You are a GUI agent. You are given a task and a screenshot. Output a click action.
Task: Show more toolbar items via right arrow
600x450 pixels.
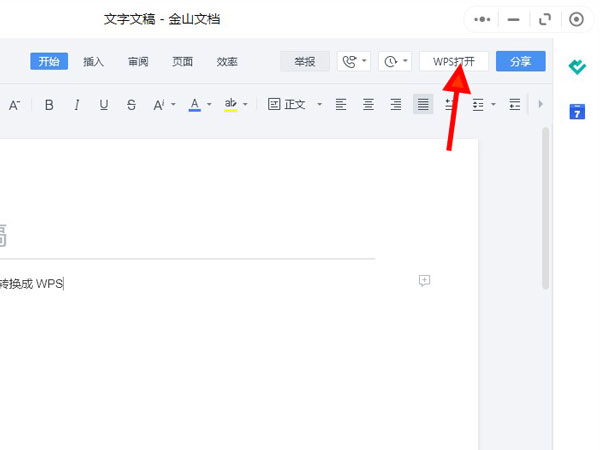tap(540, 104)
